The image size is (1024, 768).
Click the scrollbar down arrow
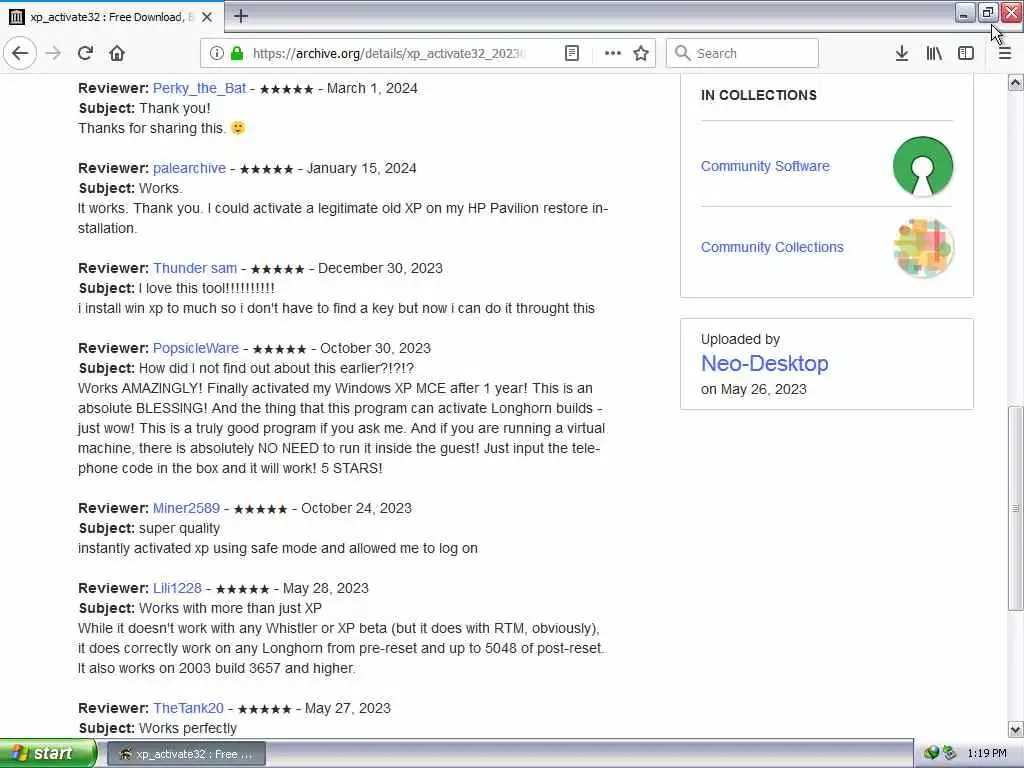[1015, 729]
